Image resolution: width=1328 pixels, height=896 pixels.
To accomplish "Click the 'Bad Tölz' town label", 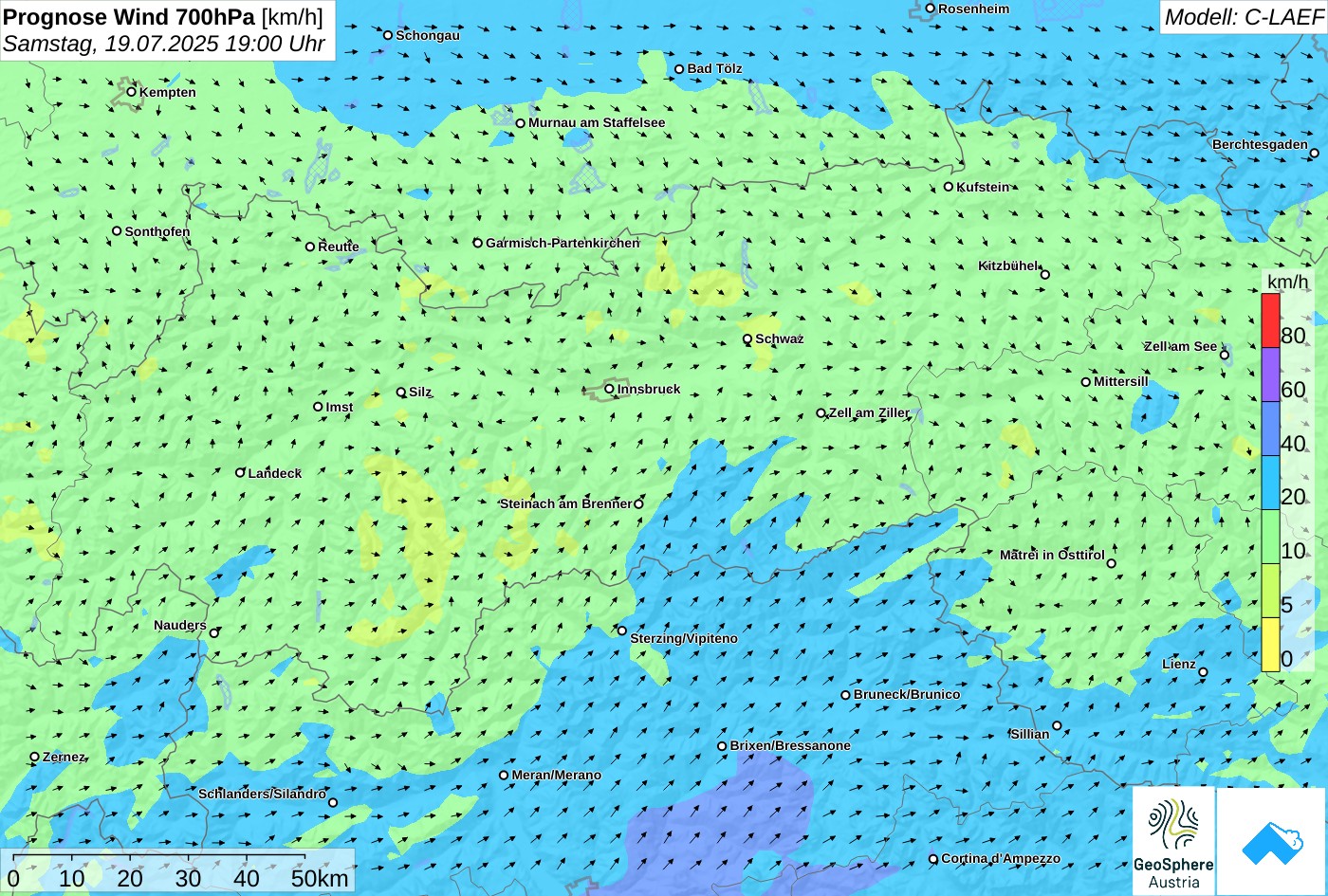I will click(x=715, y=68).
